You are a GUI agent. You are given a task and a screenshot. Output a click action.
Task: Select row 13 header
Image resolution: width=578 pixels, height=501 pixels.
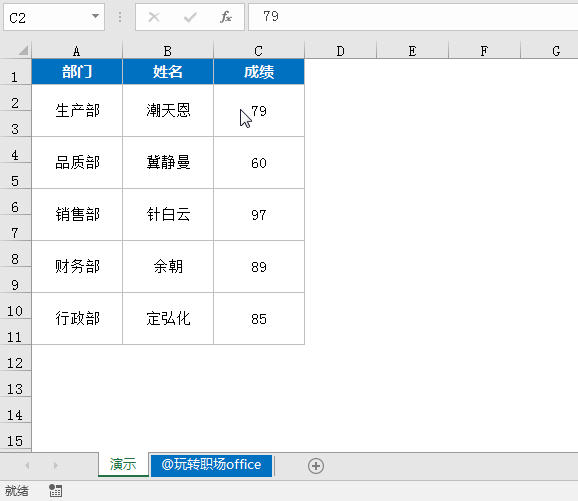pos(15,384)
